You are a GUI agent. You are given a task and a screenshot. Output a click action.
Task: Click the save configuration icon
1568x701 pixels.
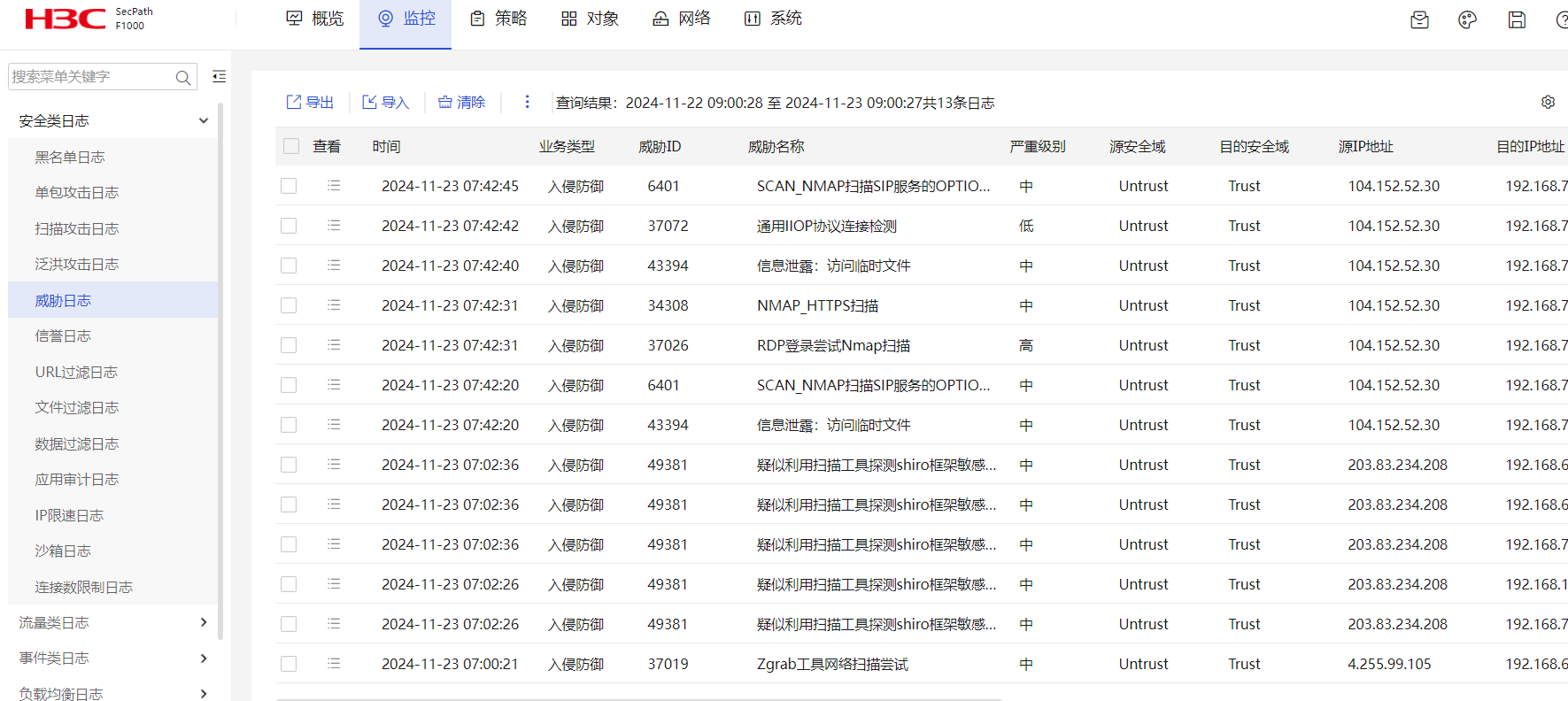pyautogui.click(x=1517, y=19)
